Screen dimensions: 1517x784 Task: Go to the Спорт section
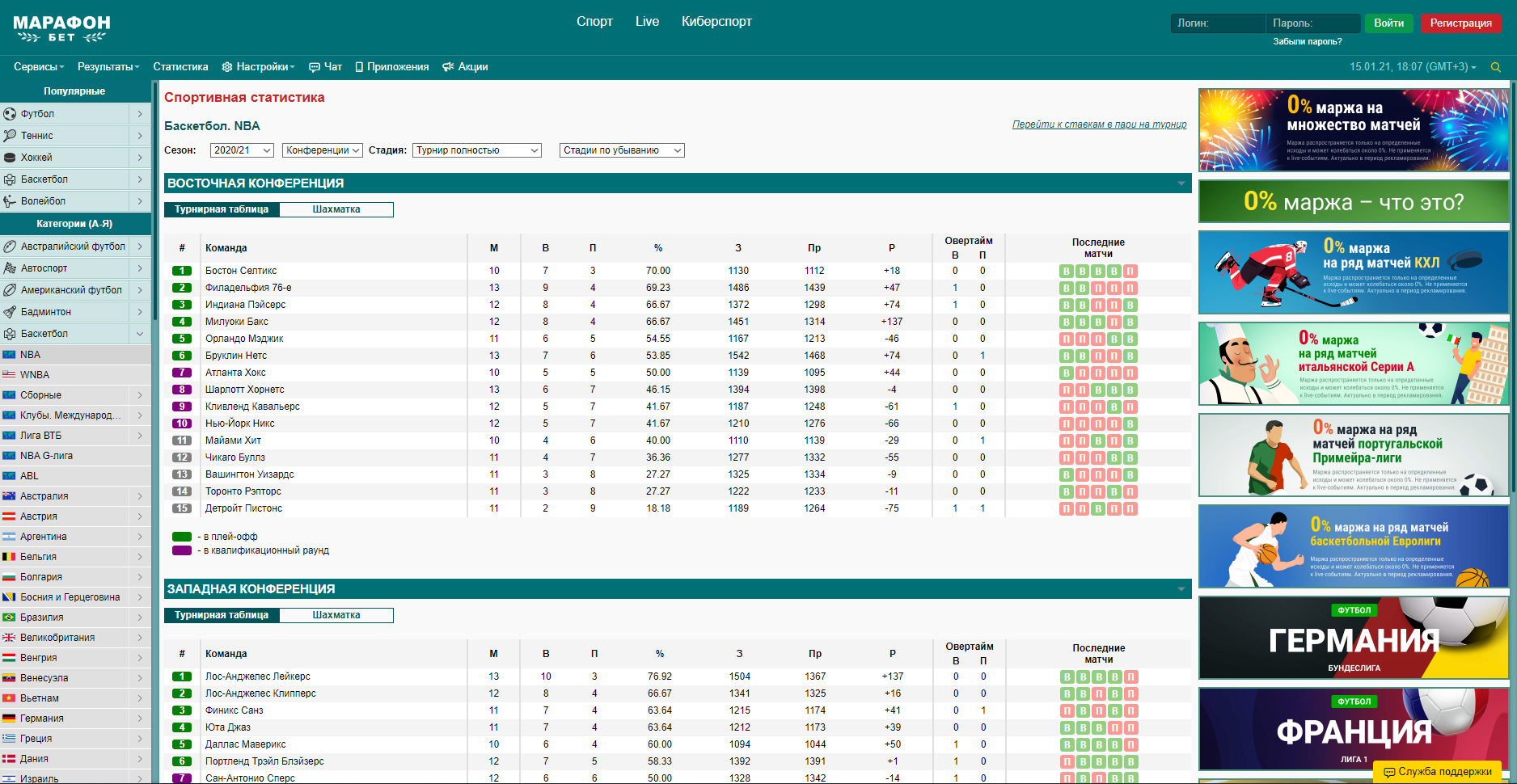tap(594, 22)
